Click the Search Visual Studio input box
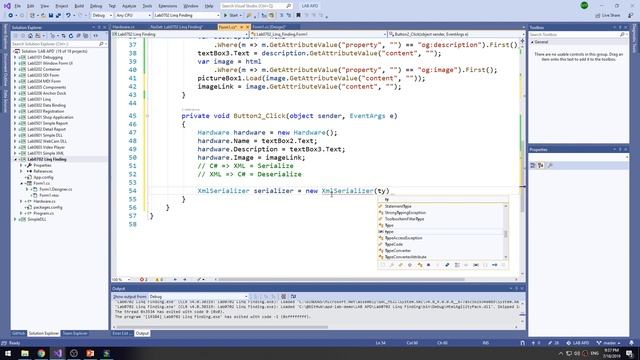640x360 pixels. click(256, 6)
